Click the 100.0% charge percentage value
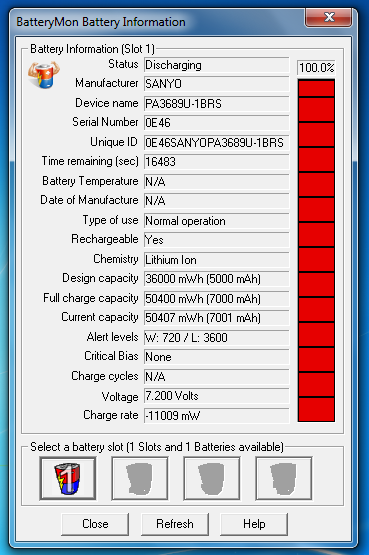 (316, 67)
